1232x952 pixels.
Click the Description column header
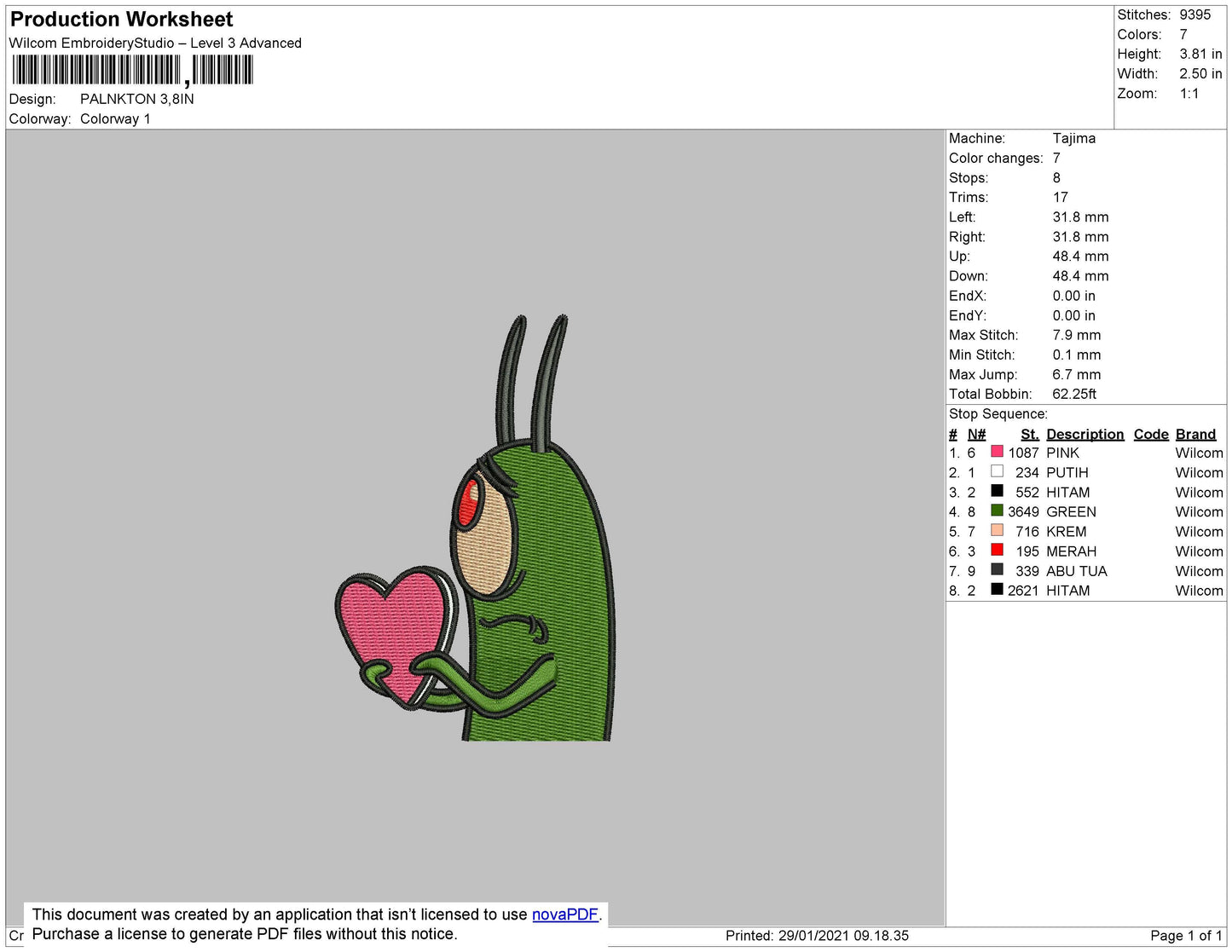1085,434
